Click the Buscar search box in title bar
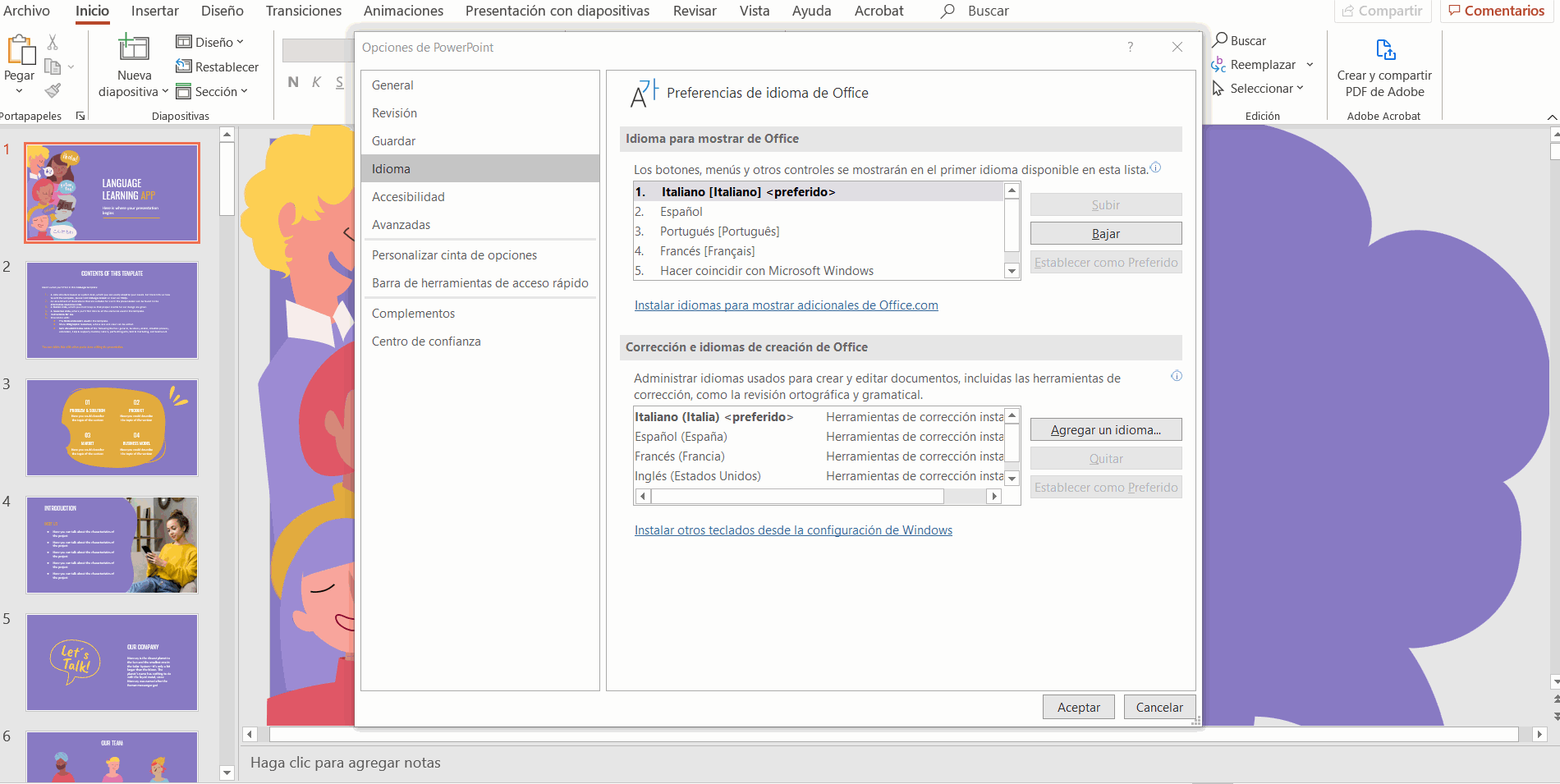The width and height of the screenshot is (1560, 784). [x=975, y=11]
